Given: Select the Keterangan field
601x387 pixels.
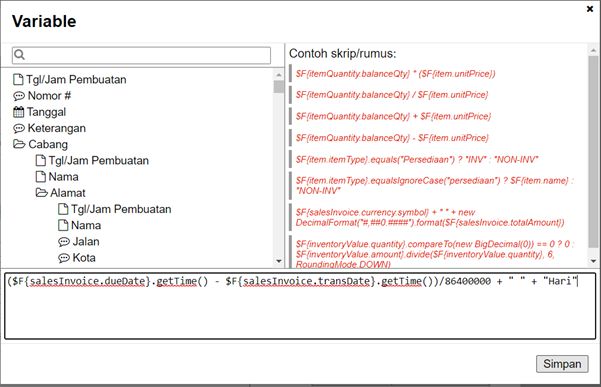Looking at the screenshot, I should 56,128.
